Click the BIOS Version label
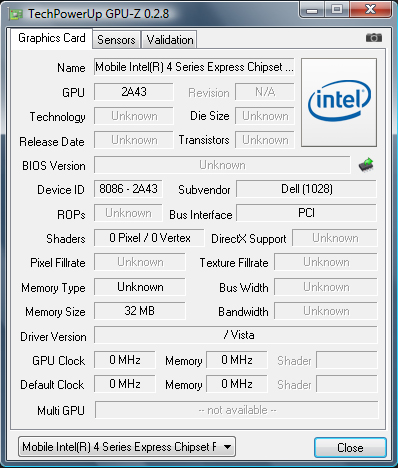The width and height of the screenshot is (398, 468). pyautogui.click(x=54, y=166)
